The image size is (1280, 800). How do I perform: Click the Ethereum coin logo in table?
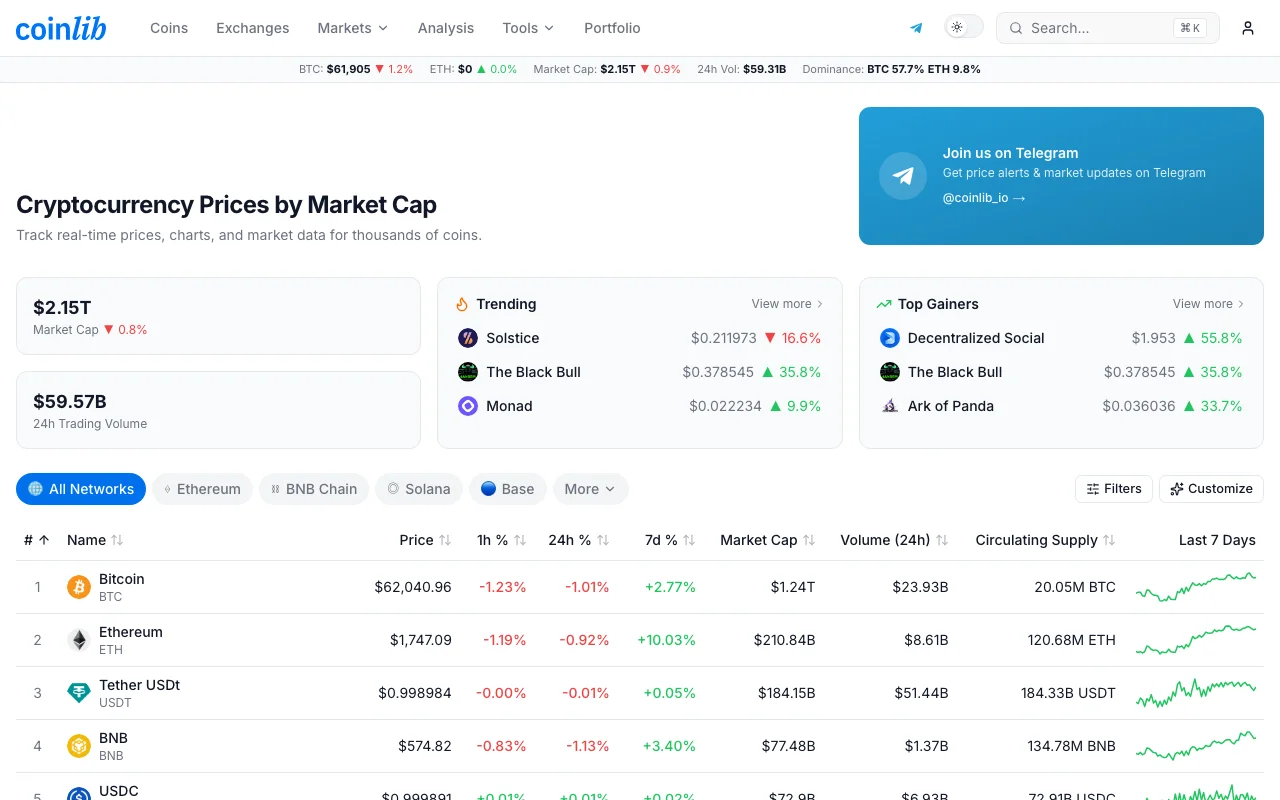point(79,640)
